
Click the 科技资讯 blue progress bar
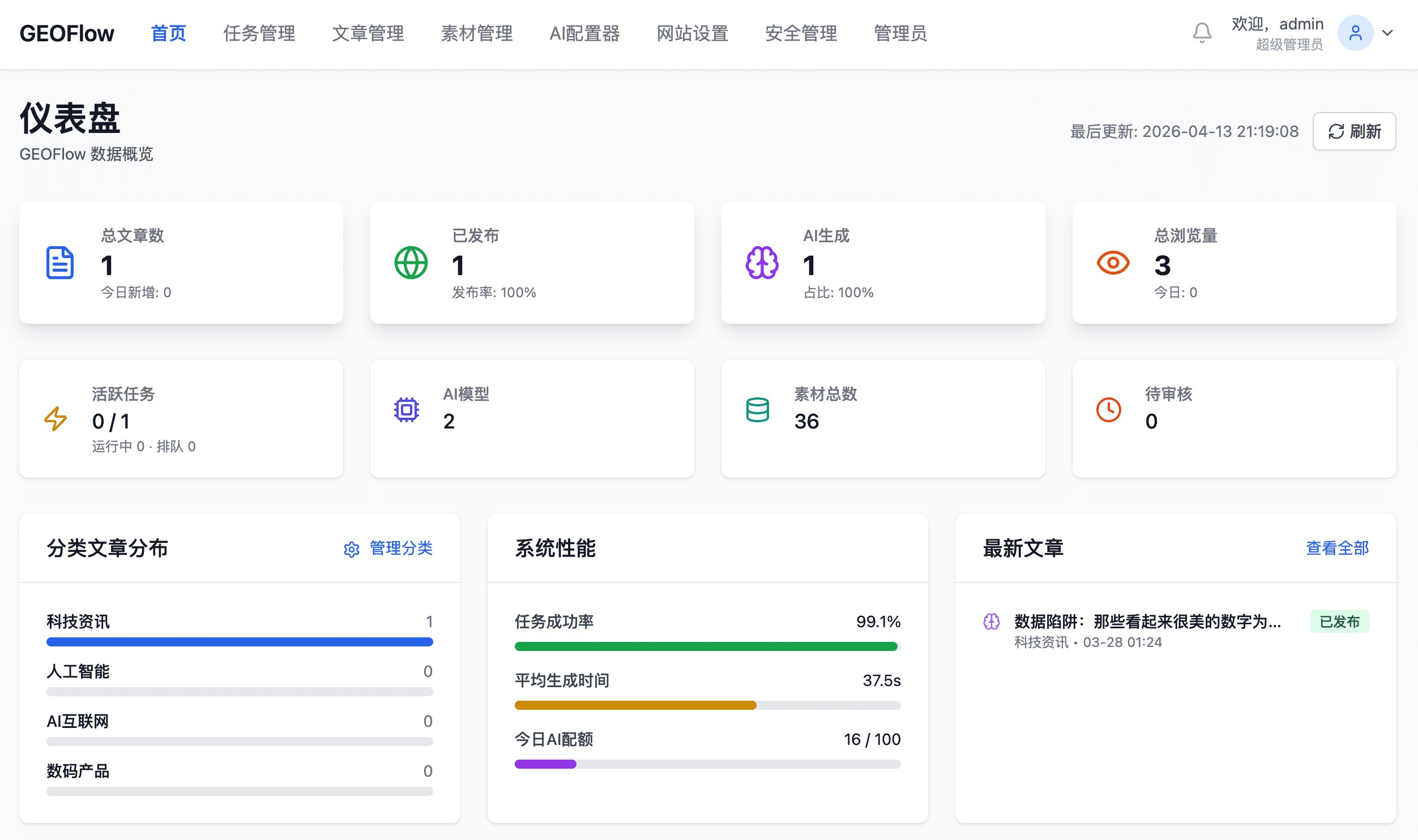[x=240, y=642]
